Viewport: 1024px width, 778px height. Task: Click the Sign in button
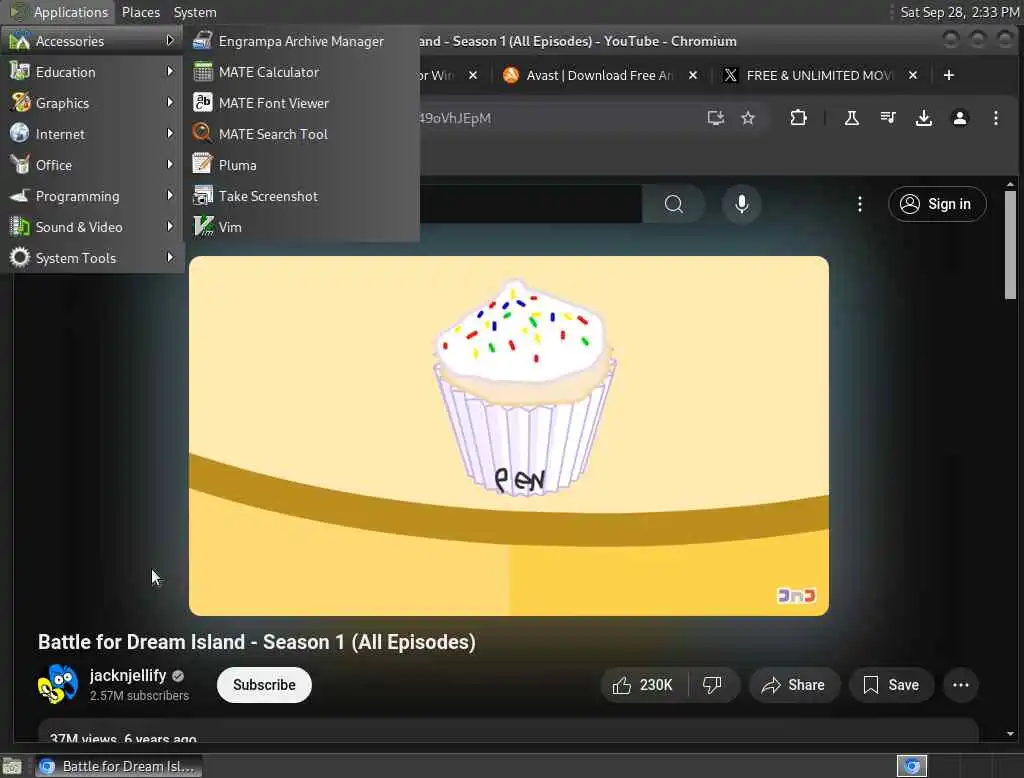click(x=936, y=204)
